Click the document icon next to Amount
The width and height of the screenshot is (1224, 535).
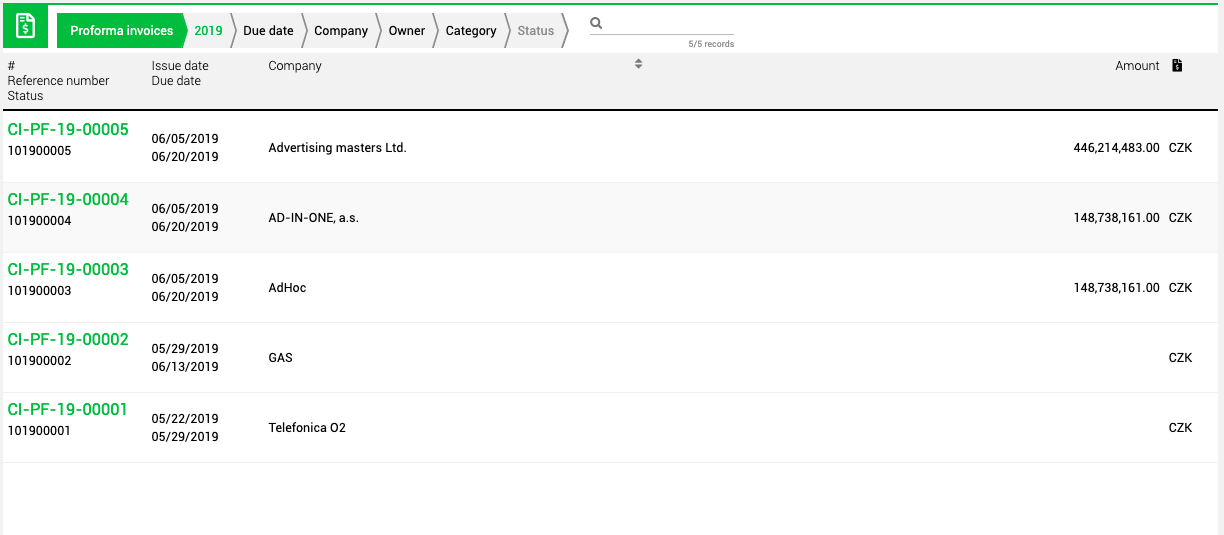1177,66
